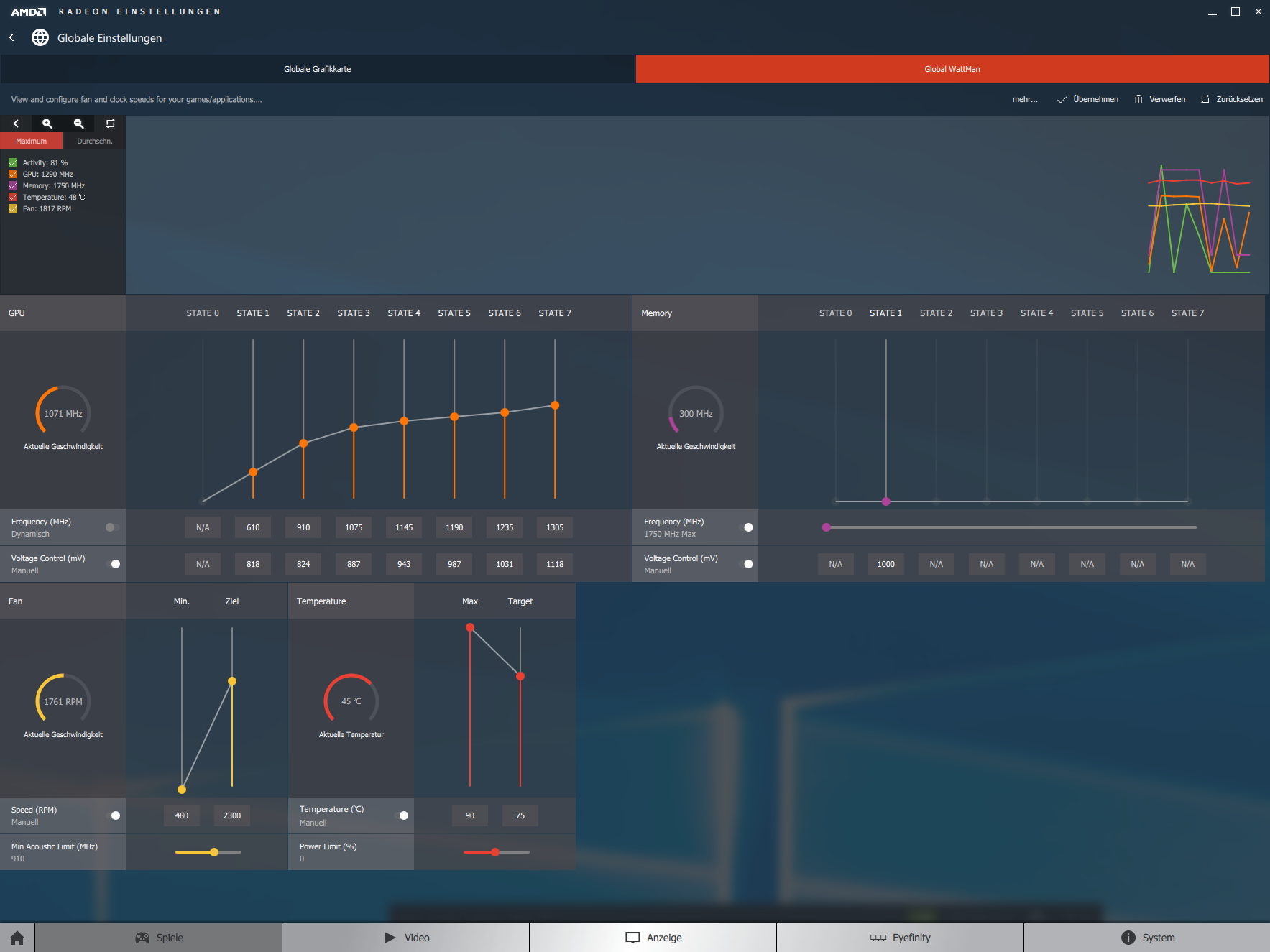Select GPU State 2 curve point

(303, 443)
